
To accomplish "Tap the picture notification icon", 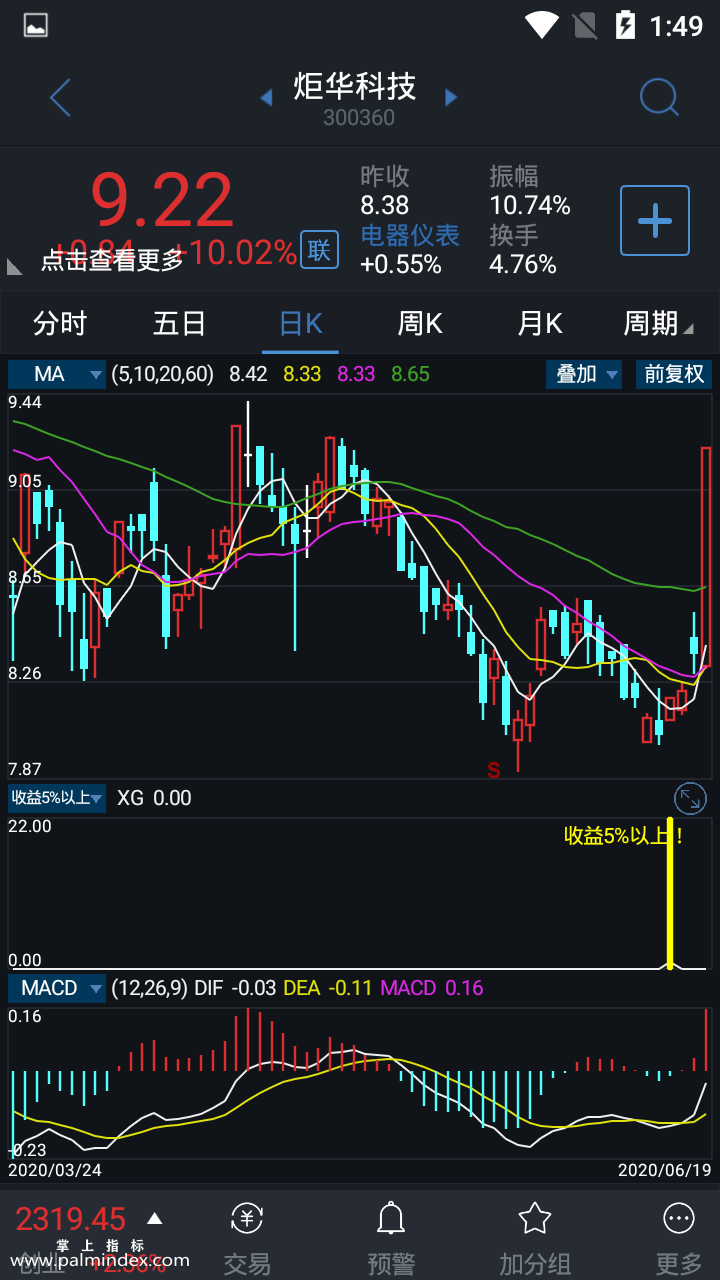I will [x=36, y=26].
